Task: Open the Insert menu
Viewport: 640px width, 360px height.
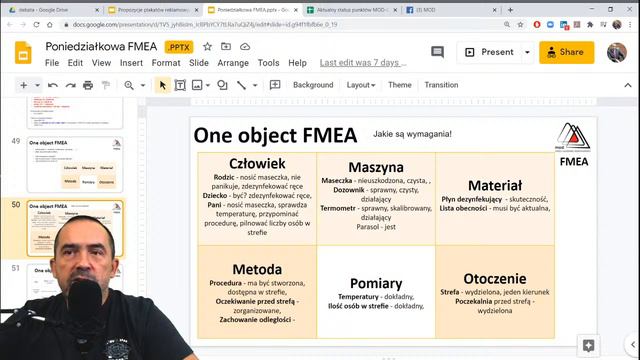Action: 131,63
